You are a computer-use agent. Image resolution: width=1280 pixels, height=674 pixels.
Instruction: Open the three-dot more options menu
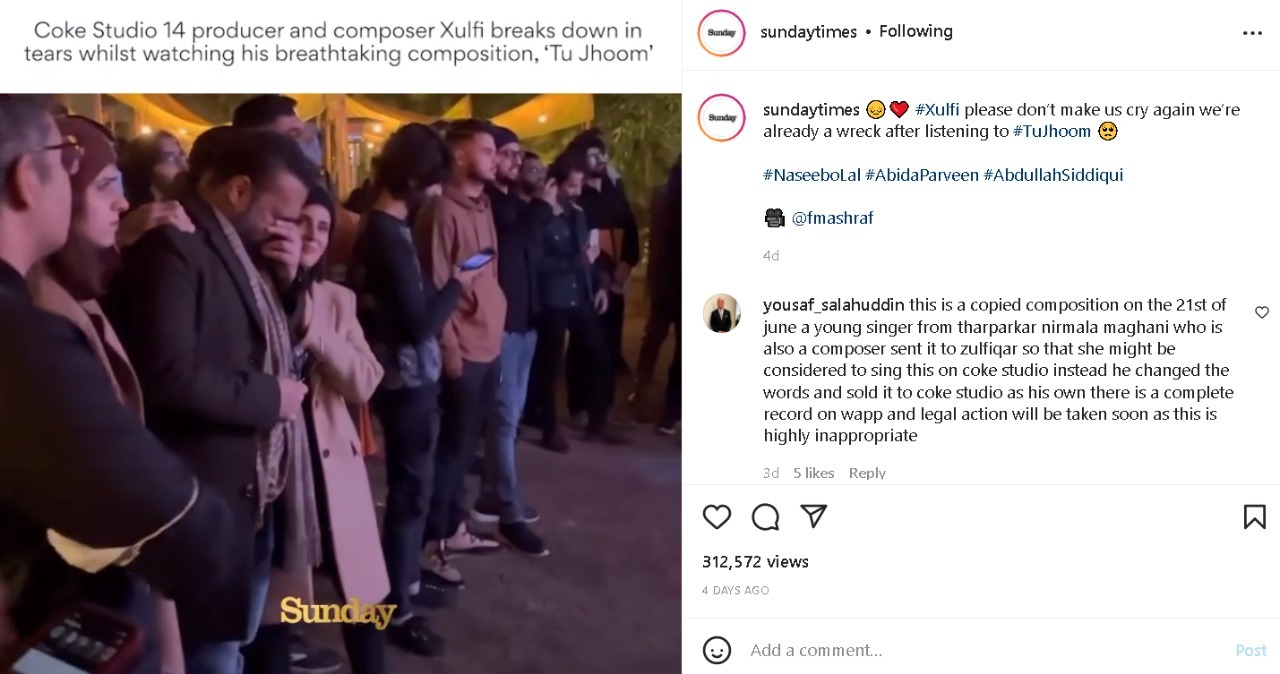(1252, 33)
